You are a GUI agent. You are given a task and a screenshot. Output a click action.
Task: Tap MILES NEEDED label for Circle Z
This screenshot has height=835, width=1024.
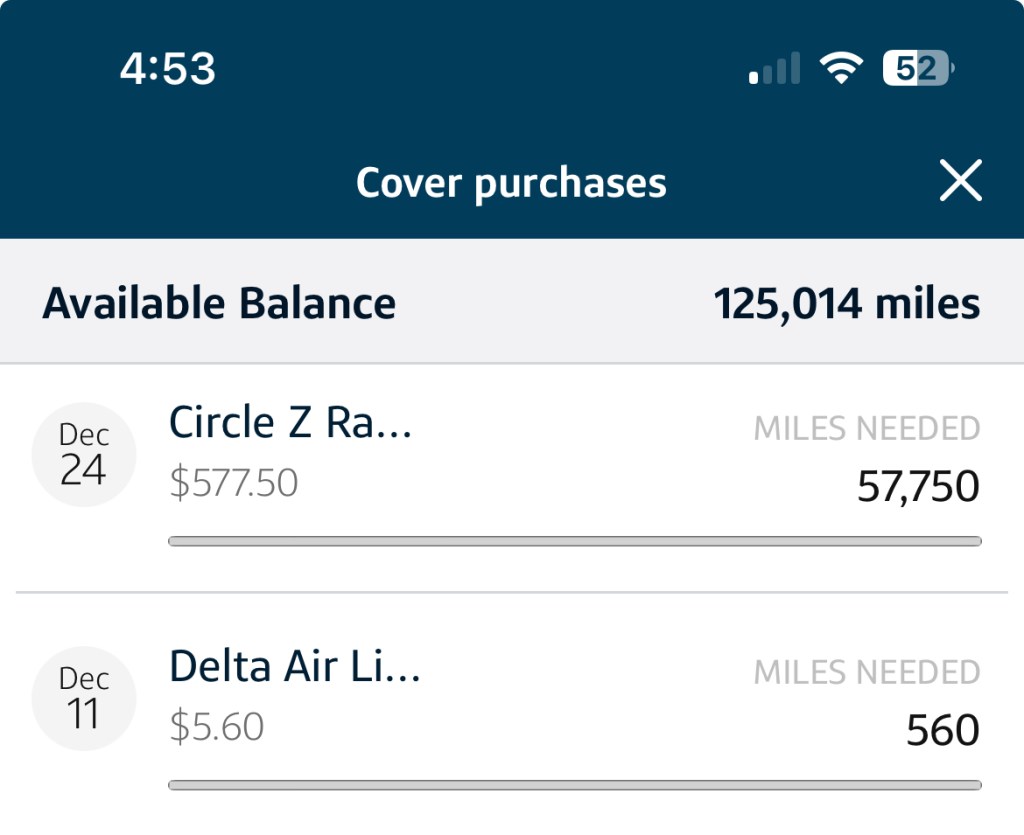pyautogui.click(x=866, y=429)
